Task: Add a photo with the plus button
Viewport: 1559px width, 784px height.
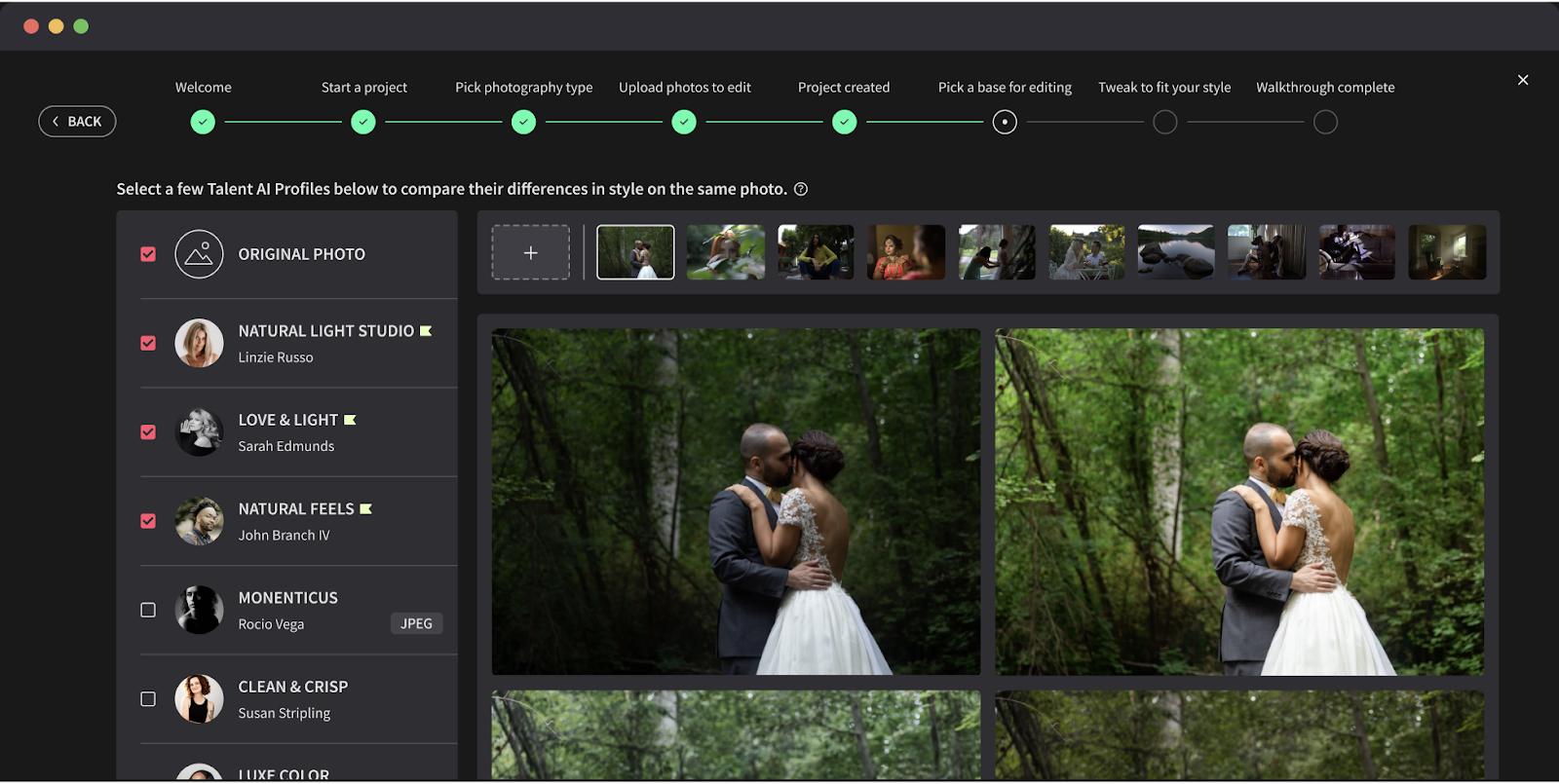Action: (531, 252)
